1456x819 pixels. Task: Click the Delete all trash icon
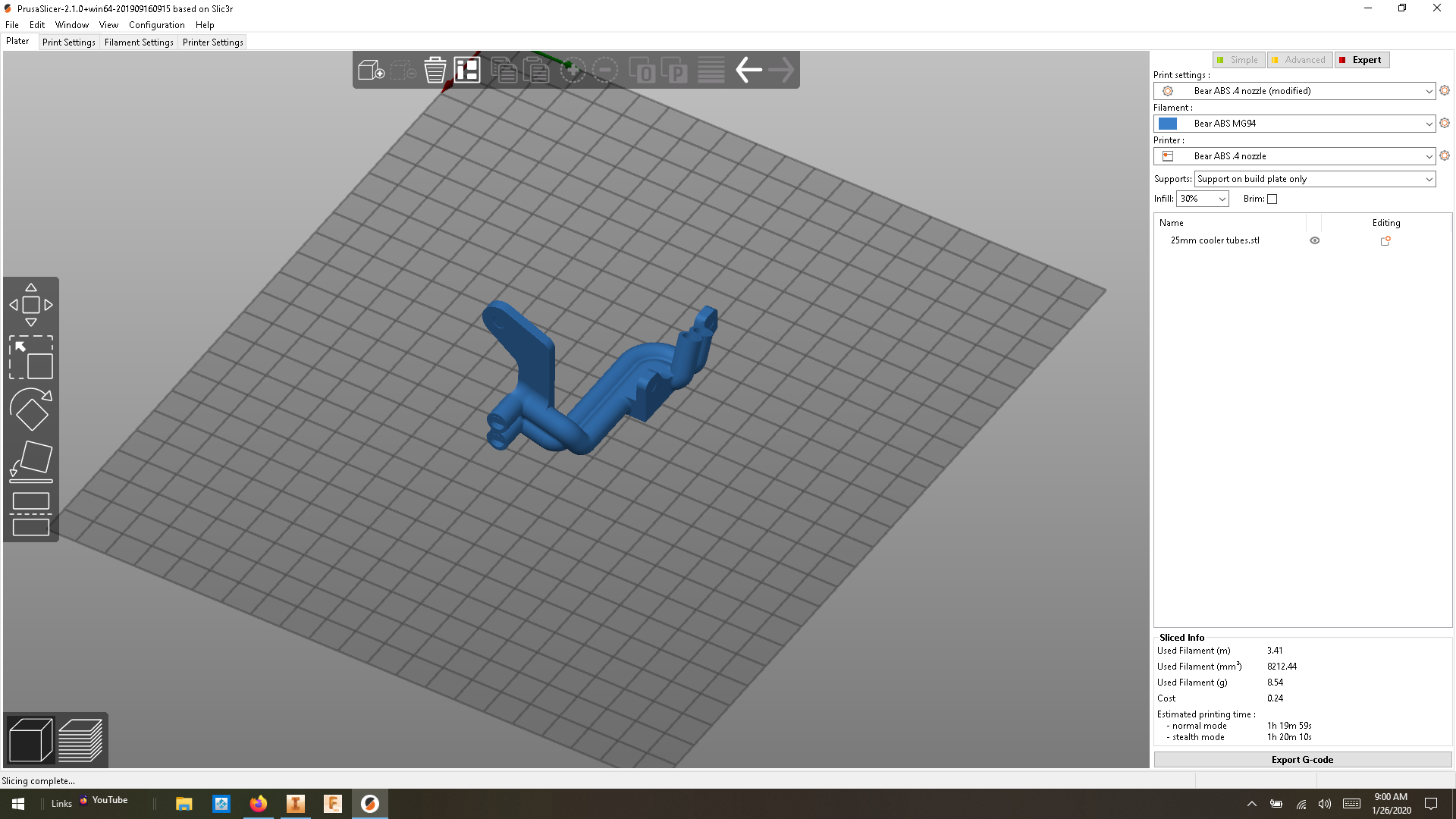point(435,71)
